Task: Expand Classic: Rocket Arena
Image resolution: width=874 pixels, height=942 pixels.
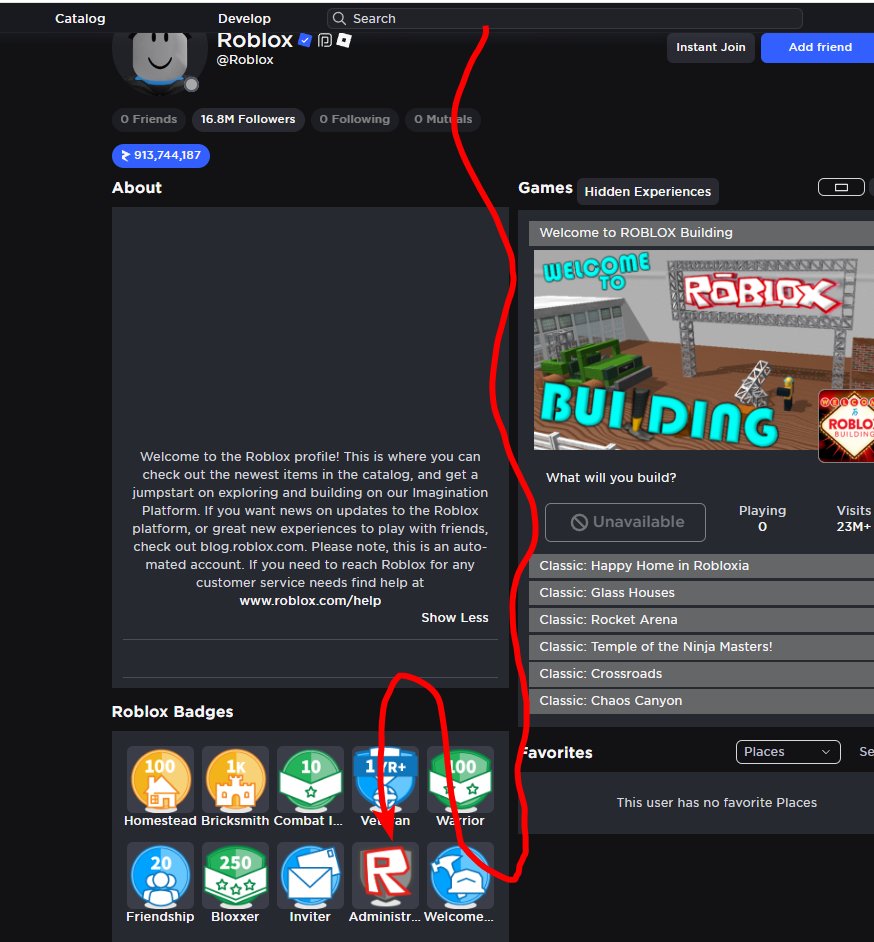Action: [x=701, y=620]
